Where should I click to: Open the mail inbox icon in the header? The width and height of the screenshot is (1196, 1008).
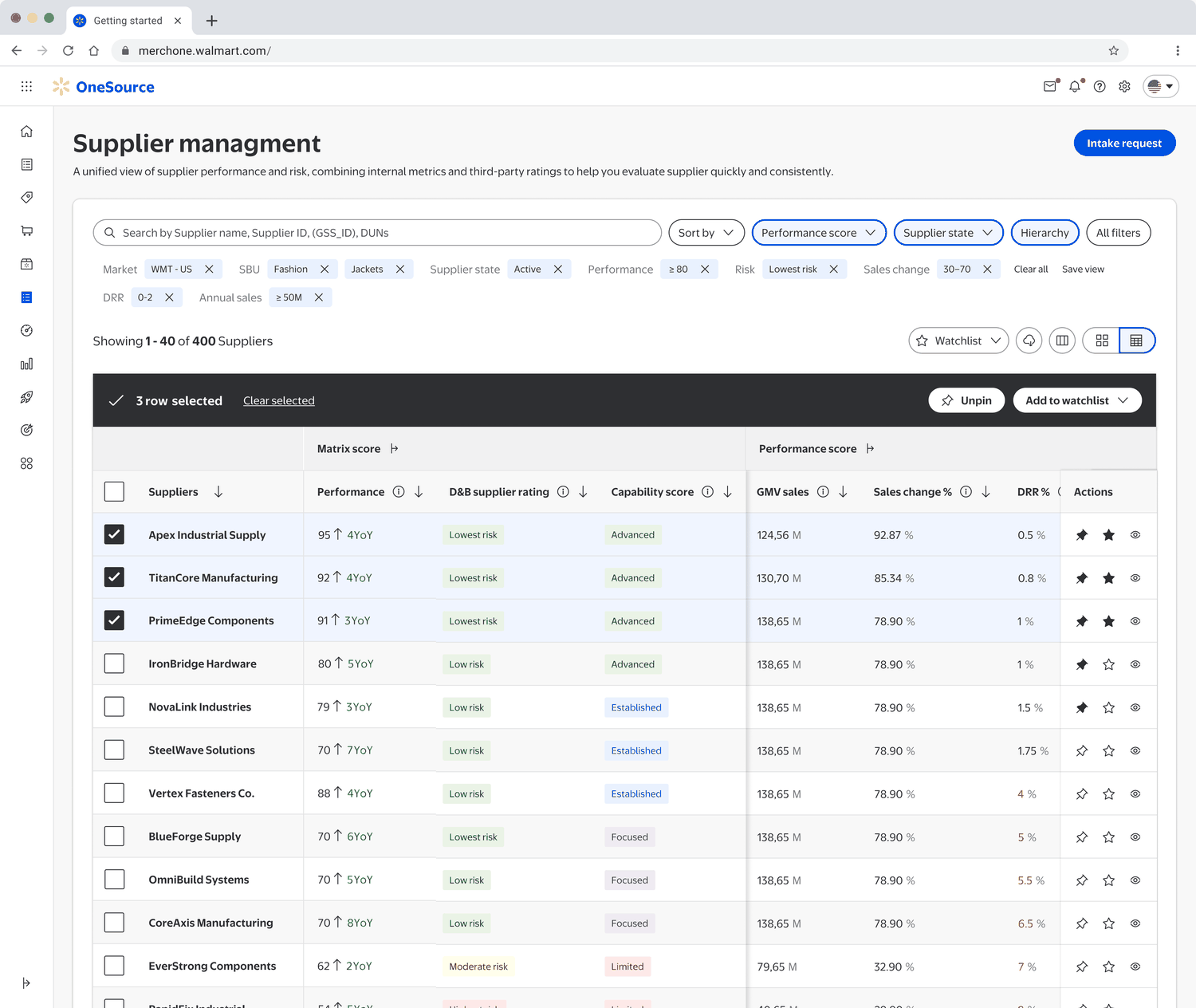[1051, 86]
